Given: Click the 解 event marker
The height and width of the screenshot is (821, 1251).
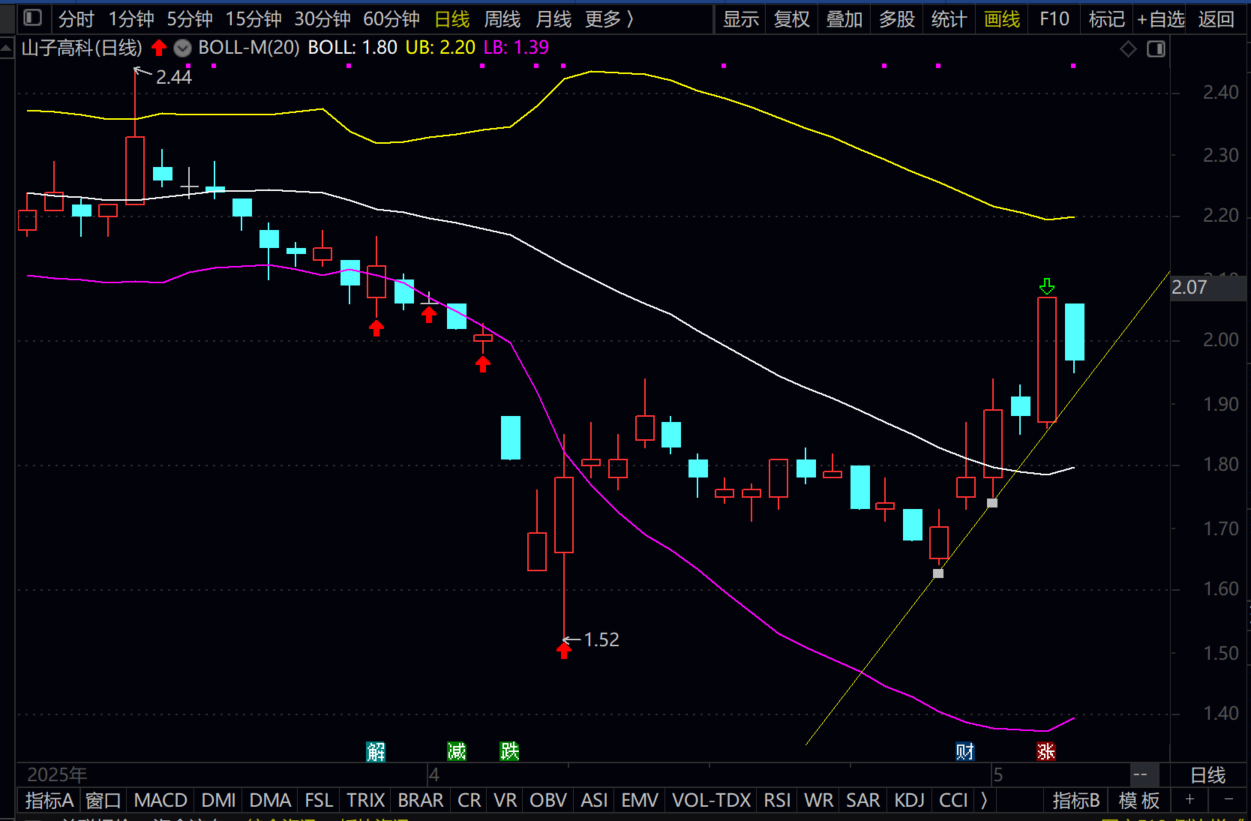Looking at the screenshot, I should (376, 751).
